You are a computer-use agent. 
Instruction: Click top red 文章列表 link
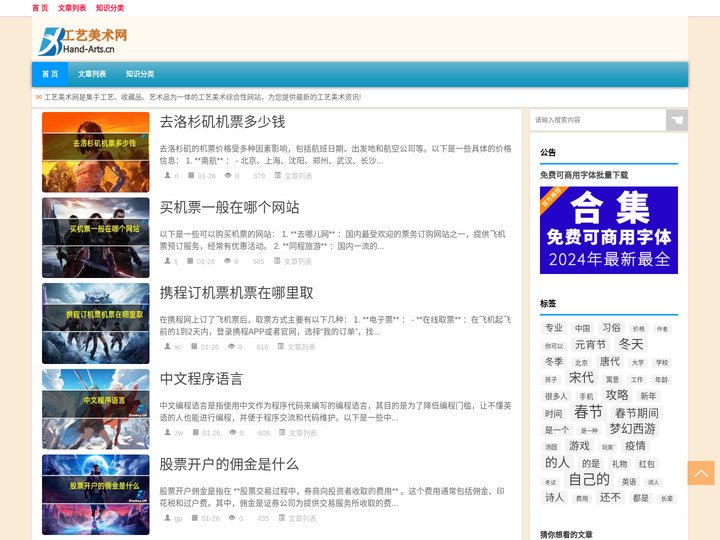coord(72,8)
